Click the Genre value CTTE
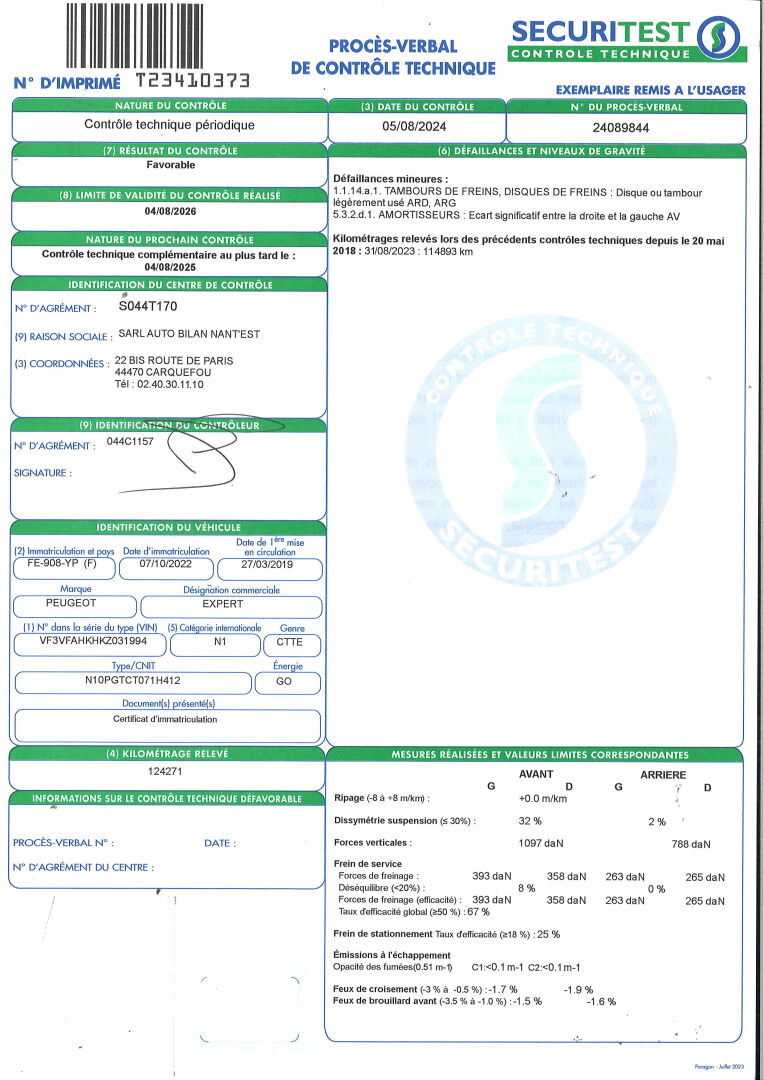 [x=291, y=645]
